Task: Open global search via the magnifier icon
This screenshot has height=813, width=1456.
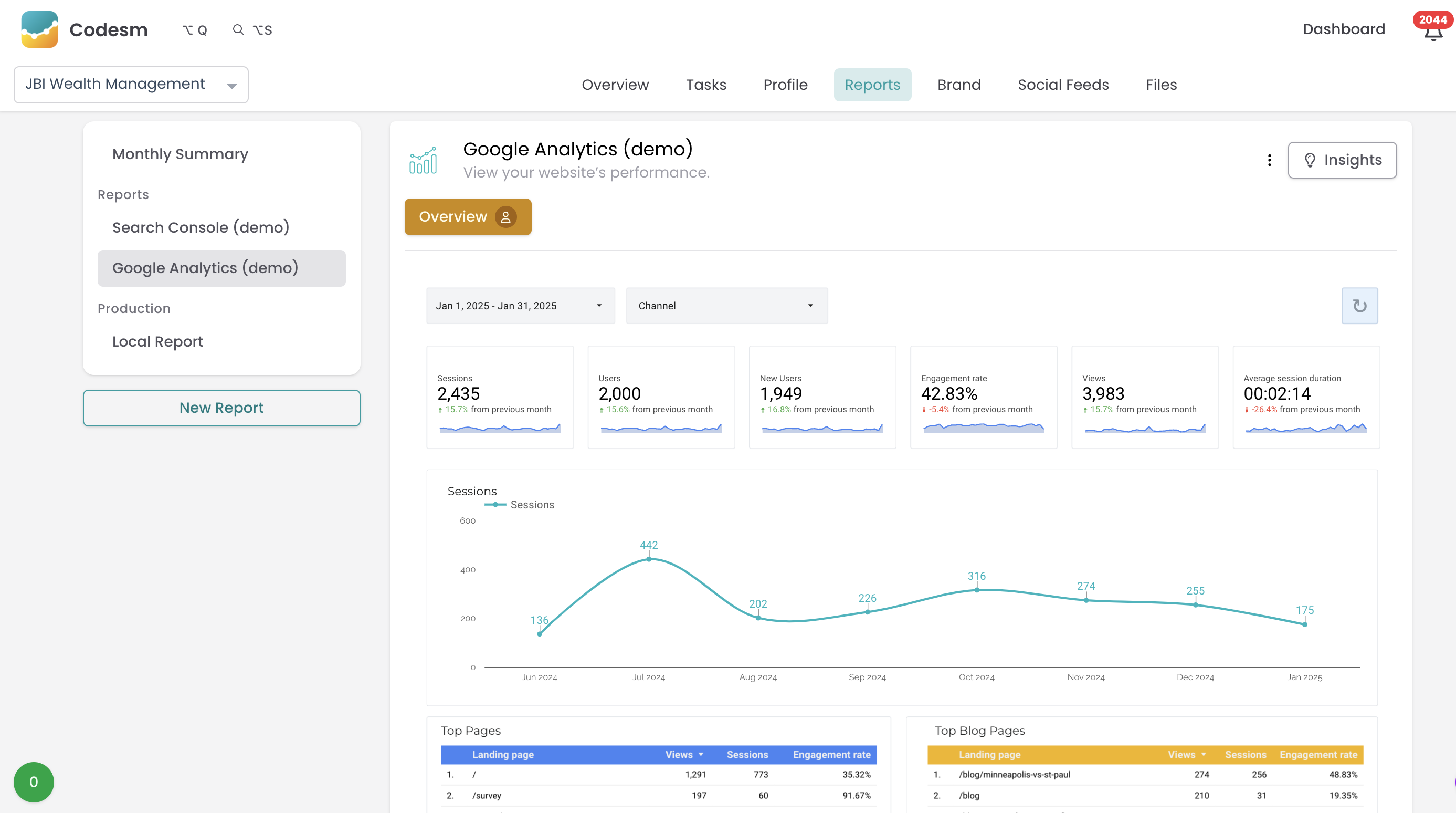Action: point(238,29)
